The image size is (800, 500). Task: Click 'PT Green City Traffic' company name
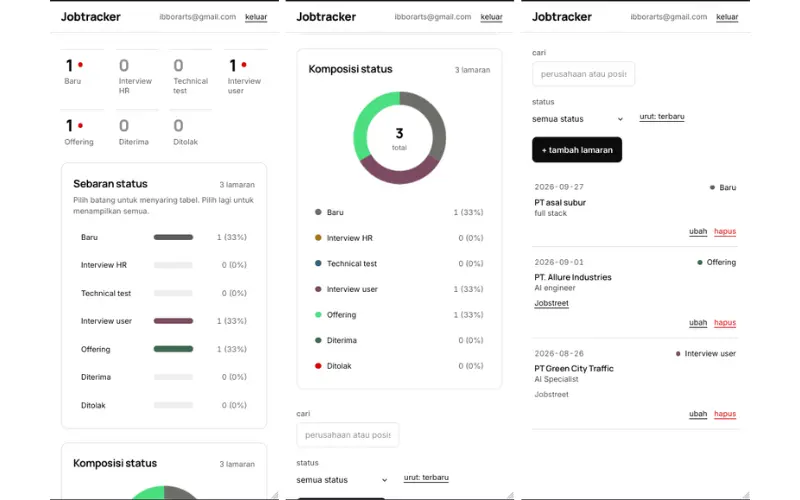pos(574,368)
